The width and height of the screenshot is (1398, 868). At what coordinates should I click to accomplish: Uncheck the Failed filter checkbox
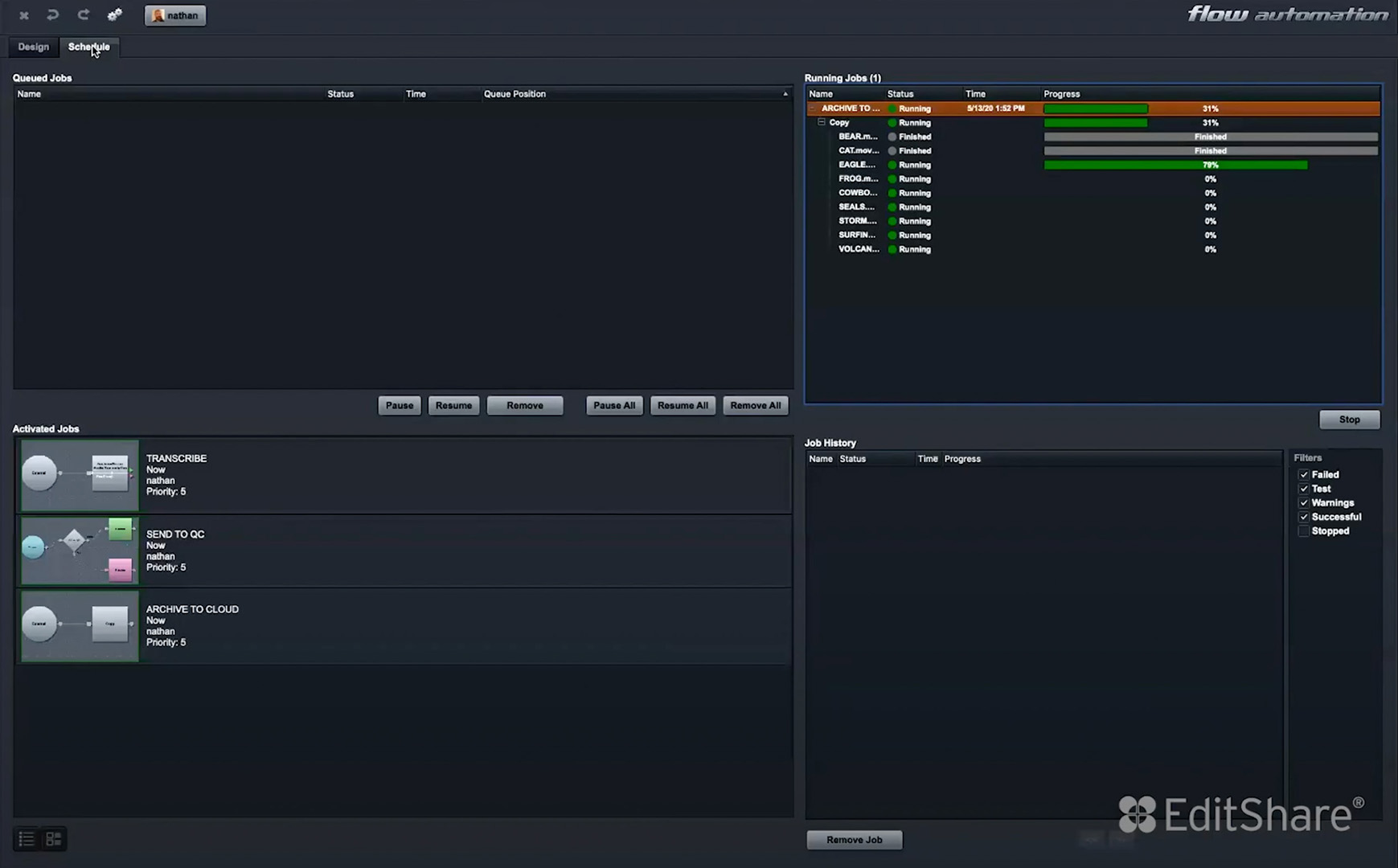1304,475
